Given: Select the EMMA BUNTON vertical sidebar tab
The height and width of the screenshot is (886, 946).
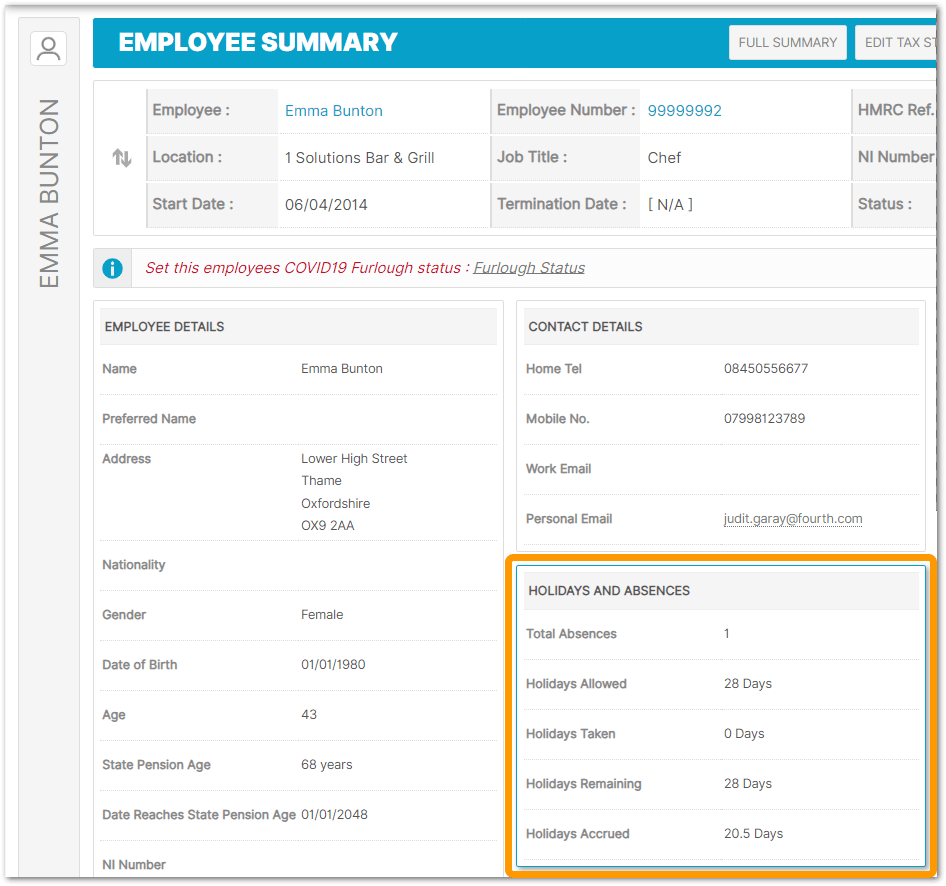Looking at the screenshot, I should 48,193.
